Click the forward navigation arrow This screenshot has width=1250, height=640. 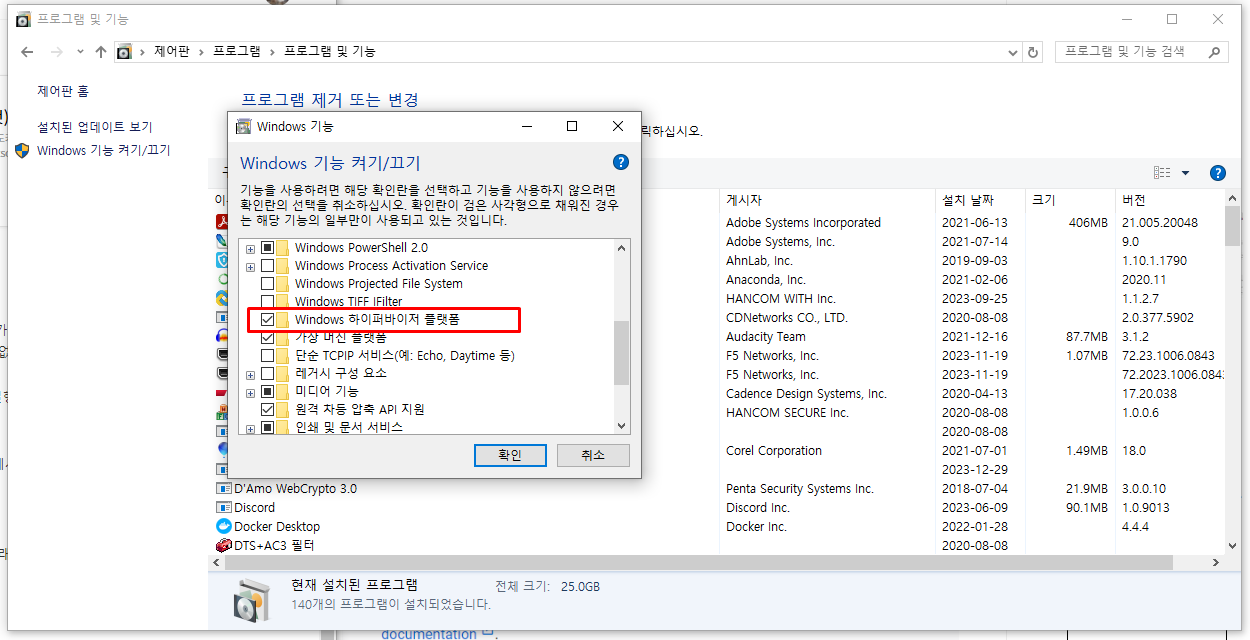(58, 51)
